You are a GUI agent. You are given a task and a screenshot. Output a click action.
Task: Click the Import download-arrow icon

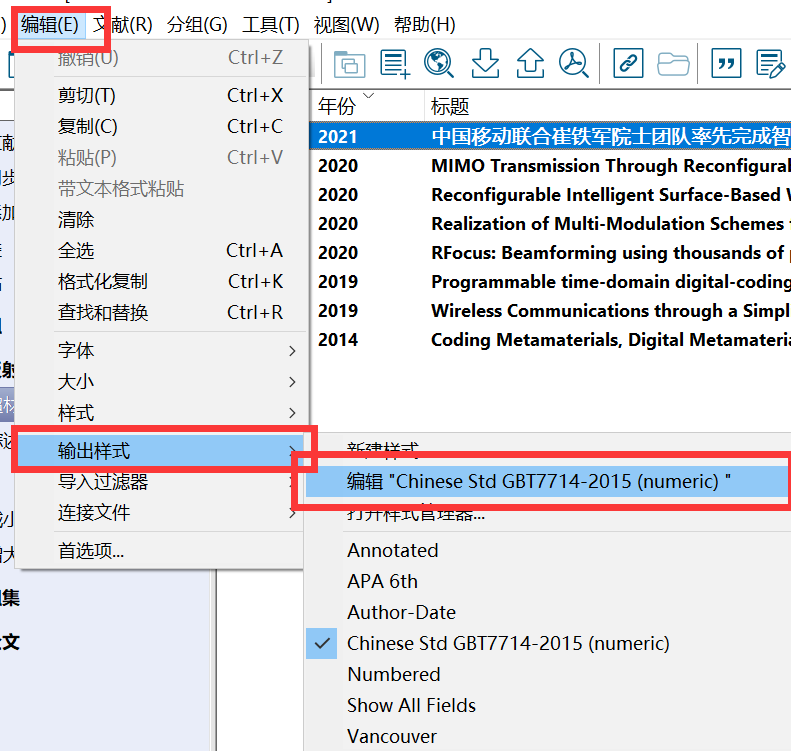pos(485,63)
